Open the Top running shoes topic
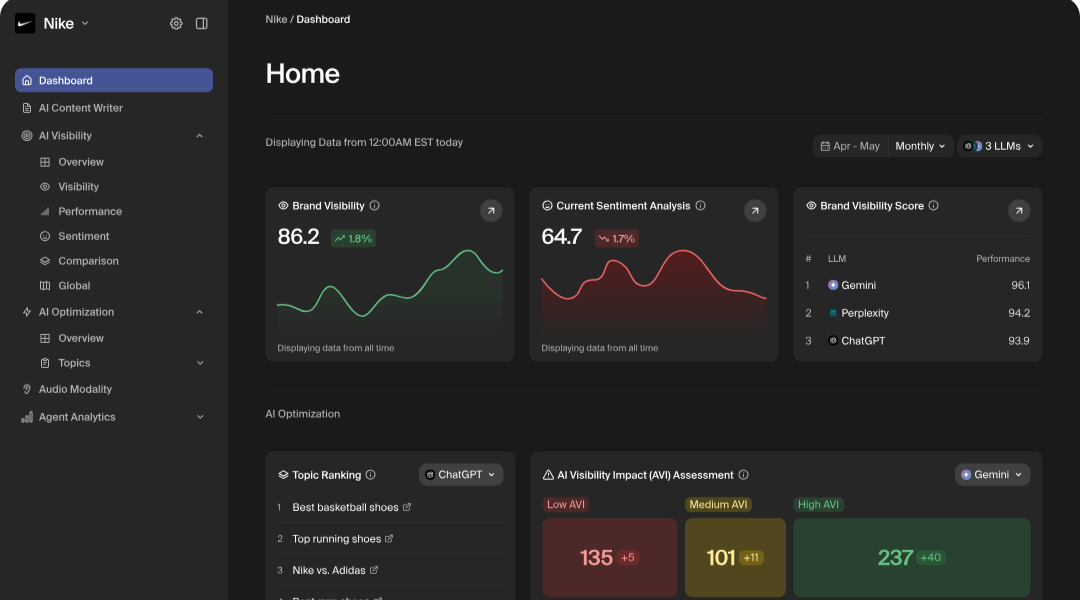The width and height of the screenshot is (1080, 600). point(336,539)
